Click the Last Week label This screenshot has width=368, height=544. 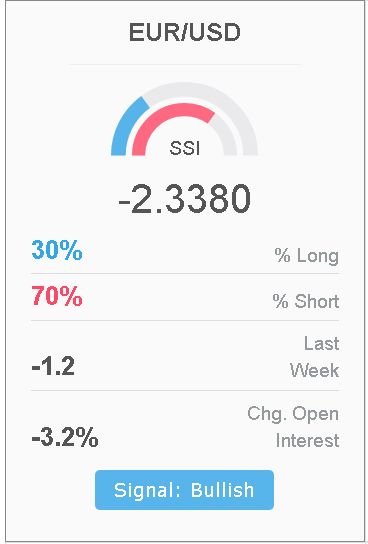[x=315, y=357]
